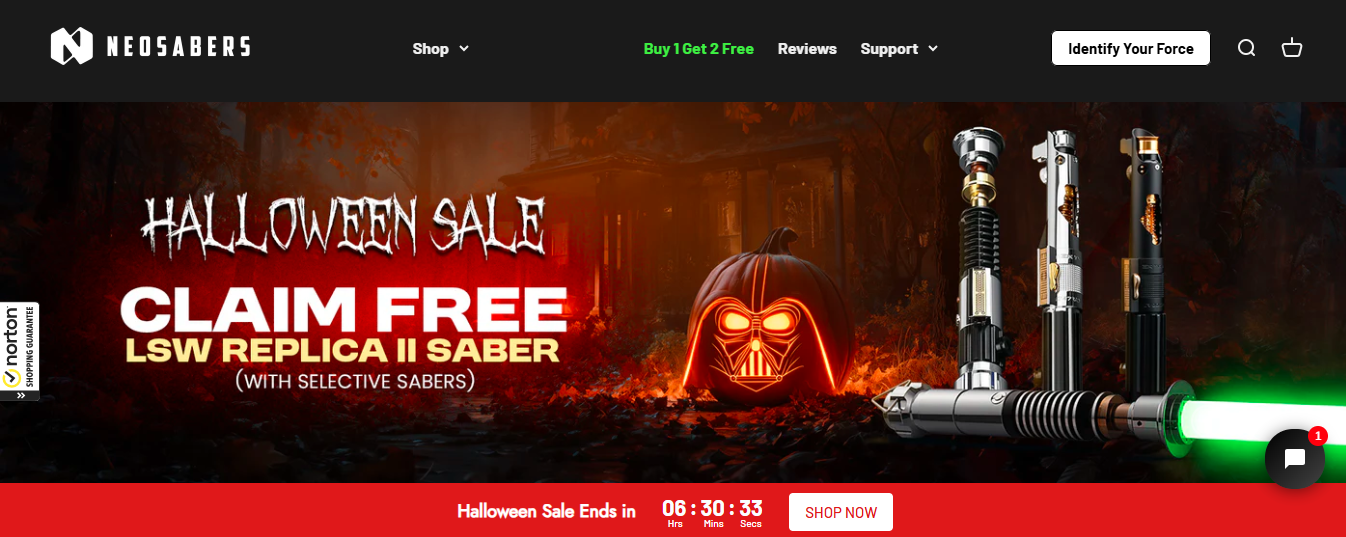Expand the Norton badge arrows
Image resolution: width=1346 pixels, height=537 pixels.
20,395
